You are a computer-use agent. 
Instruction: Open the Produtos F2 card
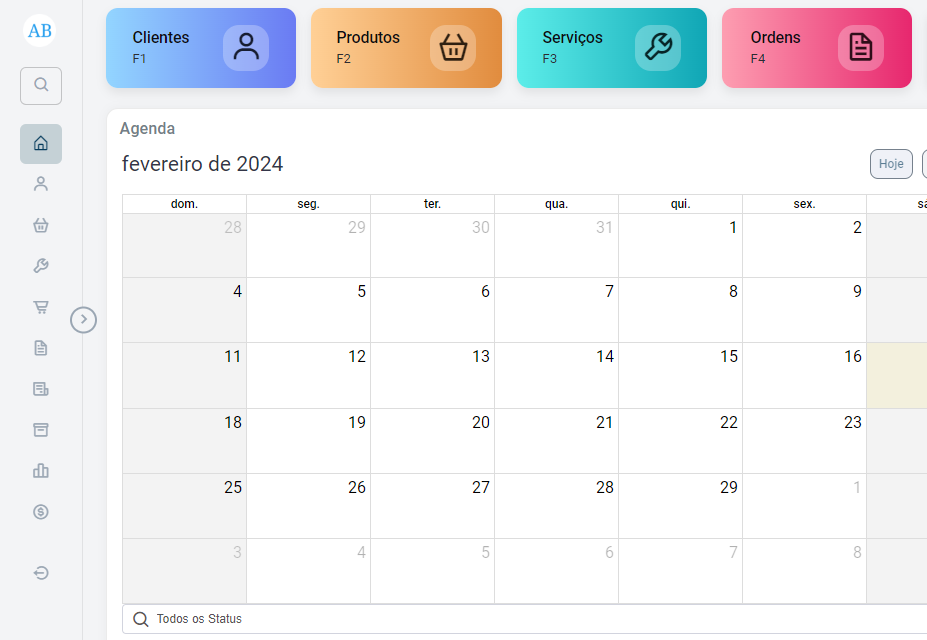(406, 48)
